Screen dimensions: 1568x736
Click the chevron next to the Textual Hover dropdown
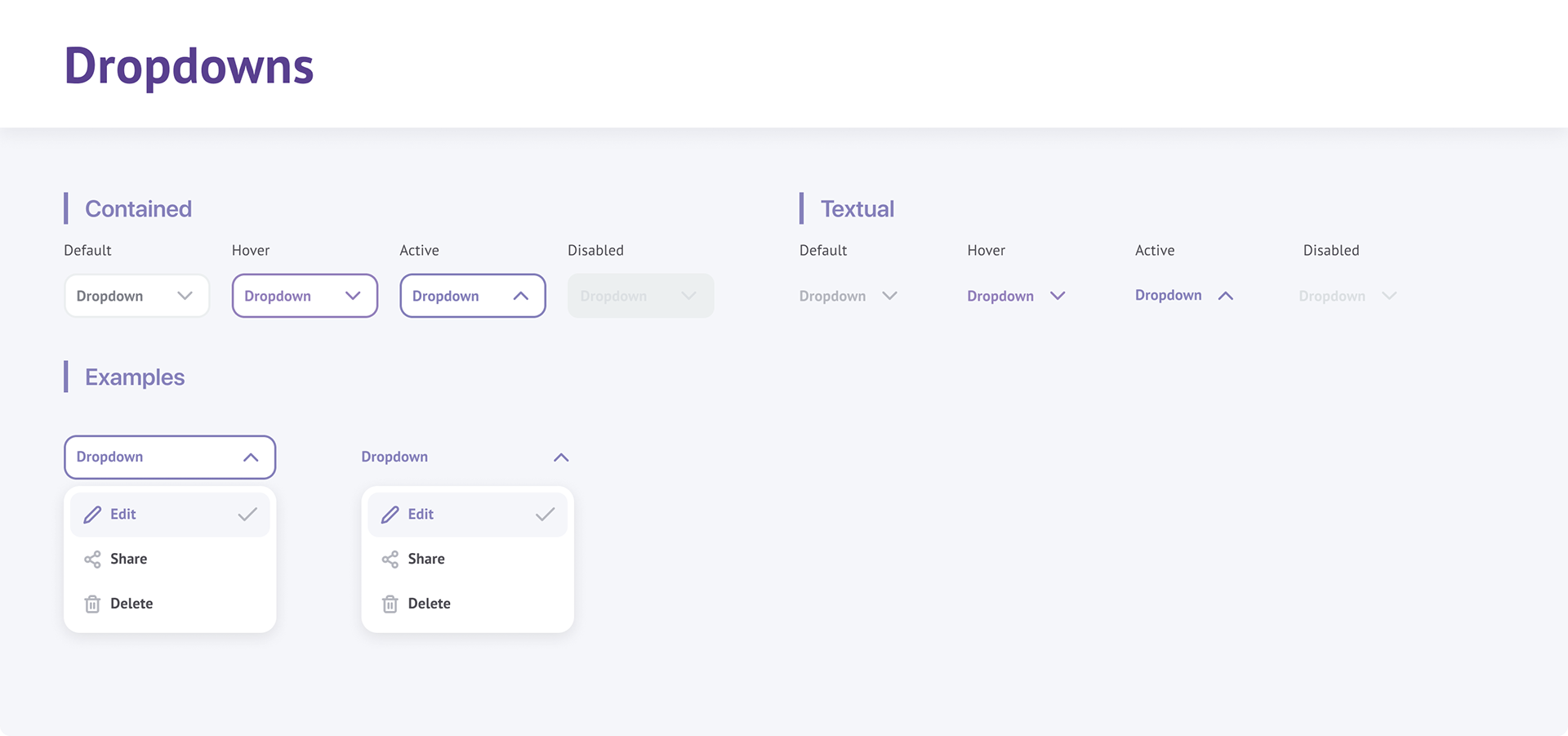point(1058,296)
